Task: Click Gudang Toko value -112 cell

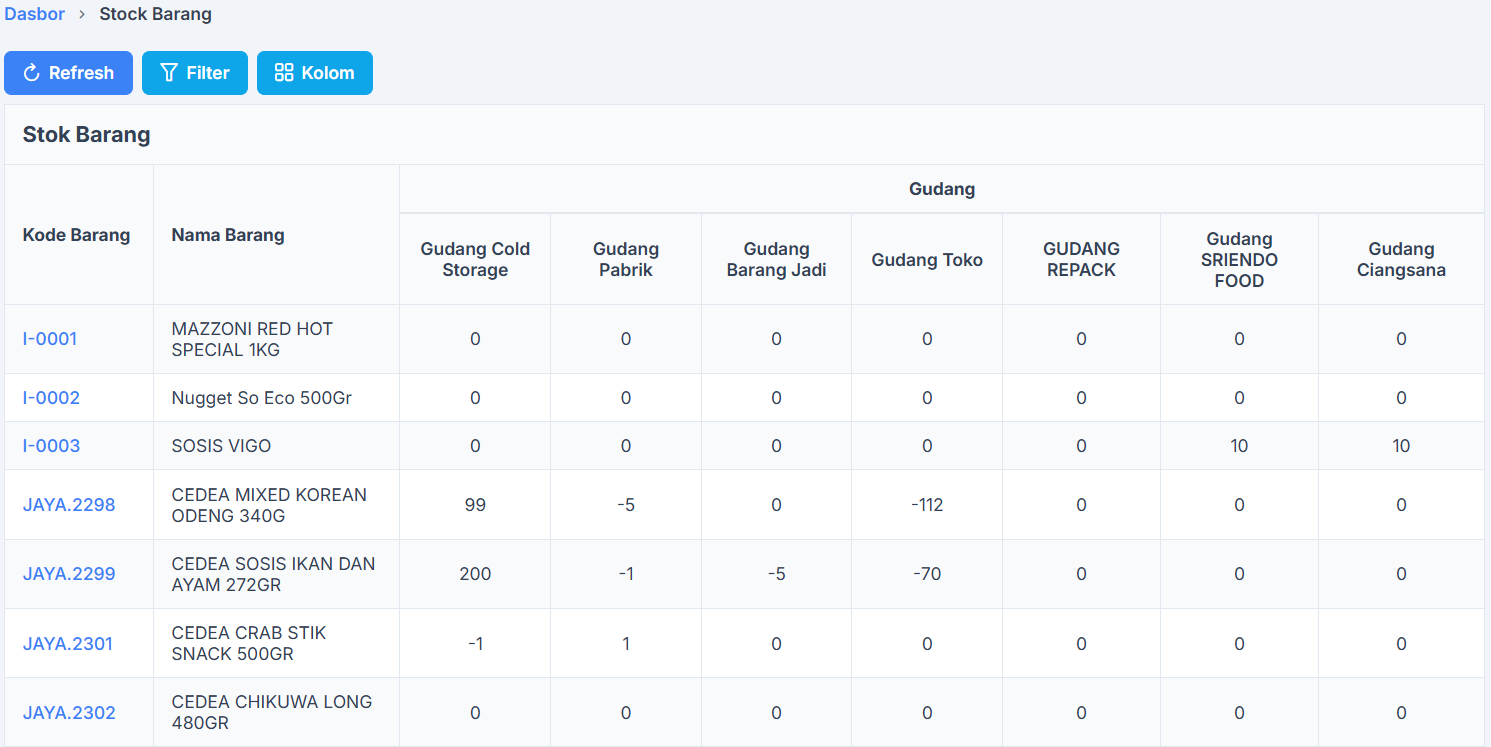Action: pos(927,505)
